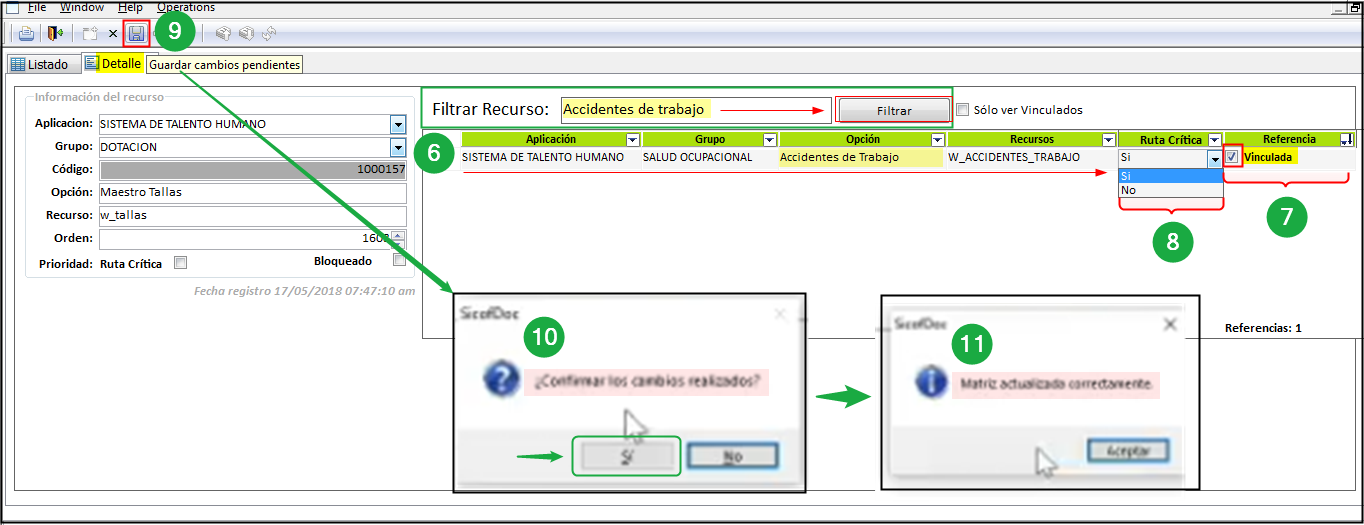Click the window document icon left of File
The image size is (1364, 525).
(12, 7)
